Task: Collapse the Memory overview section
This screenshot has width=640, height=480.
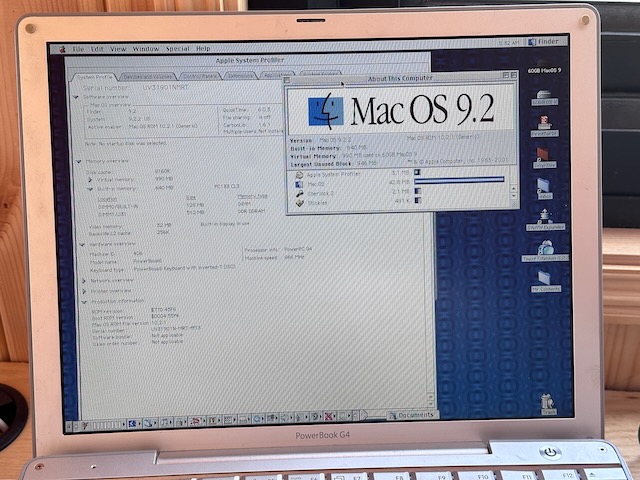Action: [78, 162]
